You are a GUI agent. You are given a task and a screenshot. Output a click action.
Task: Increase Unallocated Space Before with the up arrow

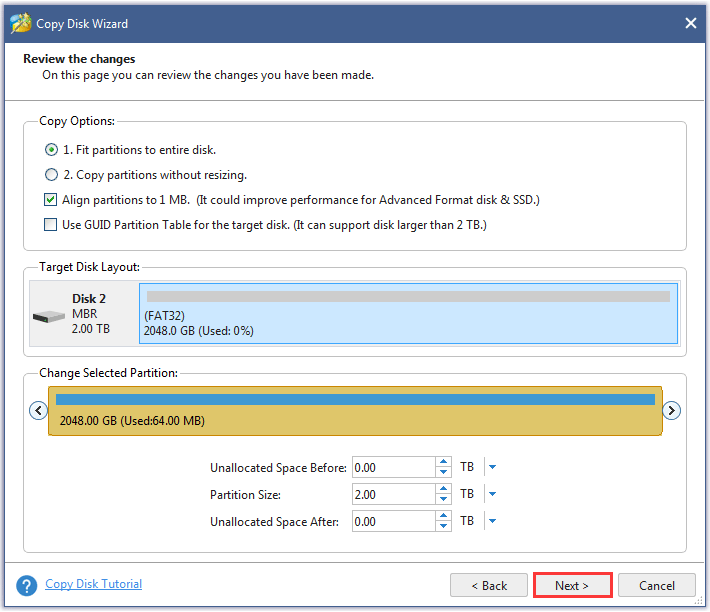coord(444,462)
